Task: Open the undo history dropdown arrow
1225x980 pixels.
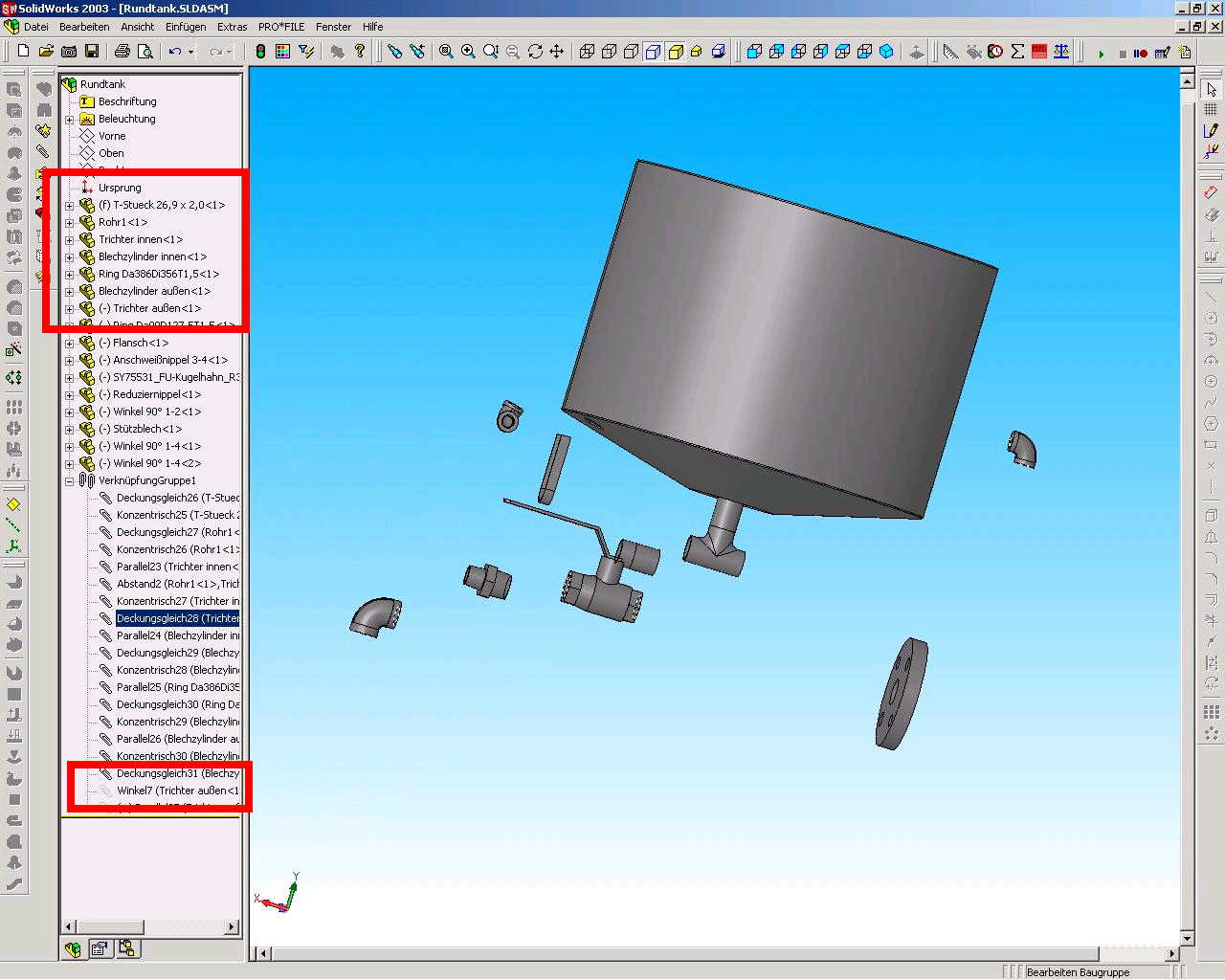Action: [191, 52]
